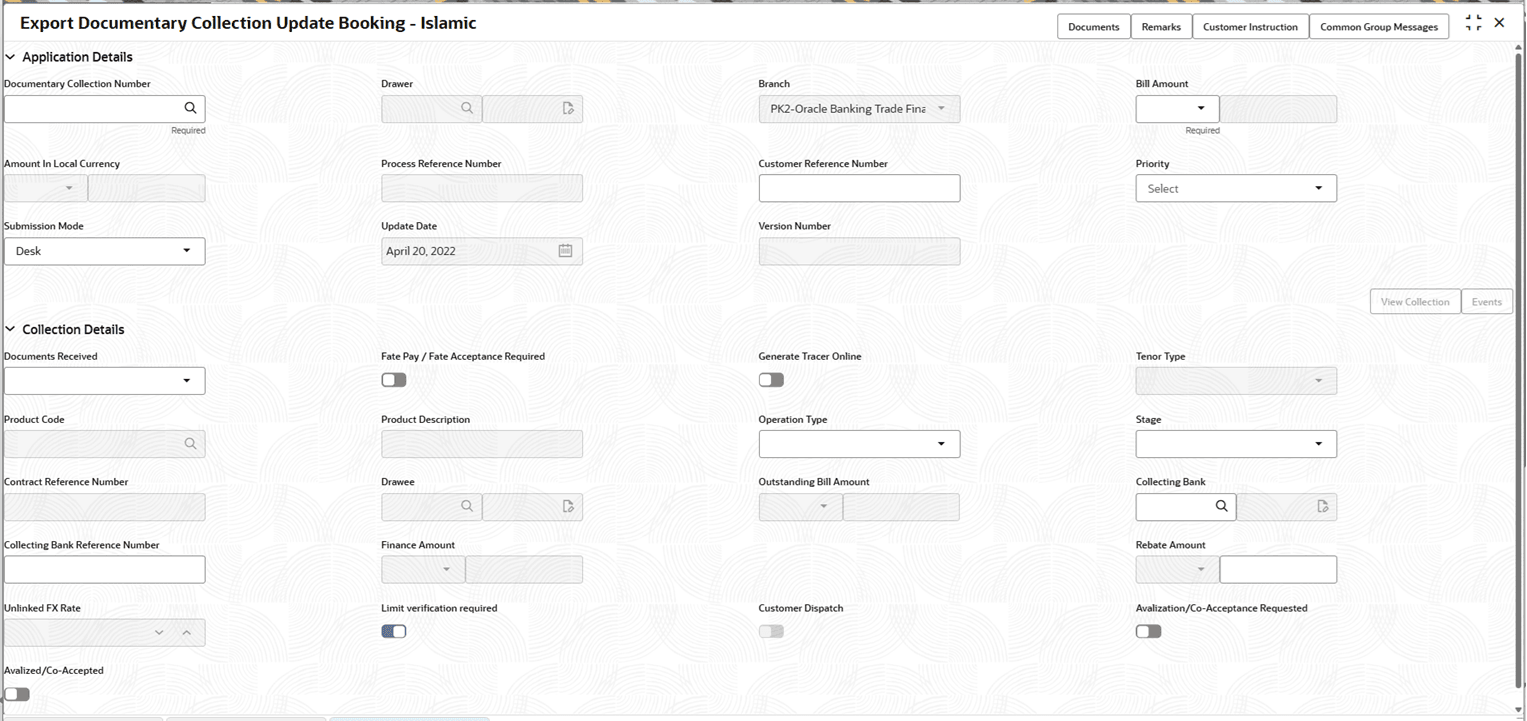Turn on Generate Tracer Online
Screen dimensions: 1527x721
[x=770, y=380]
